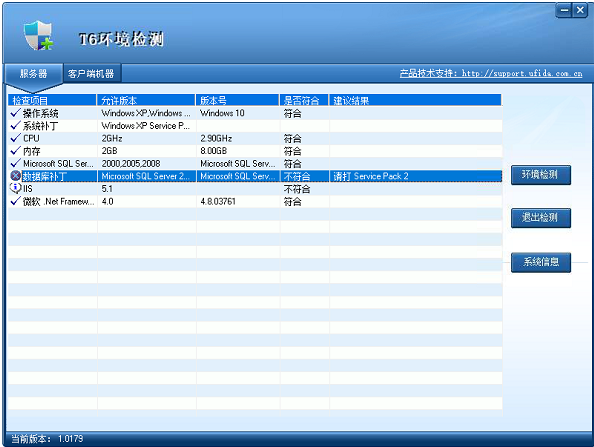Click the checkmark icon beside 系统补丁
Image resolution: width=594 pixels, height=447 pixels.
click(x=16, y=125)
